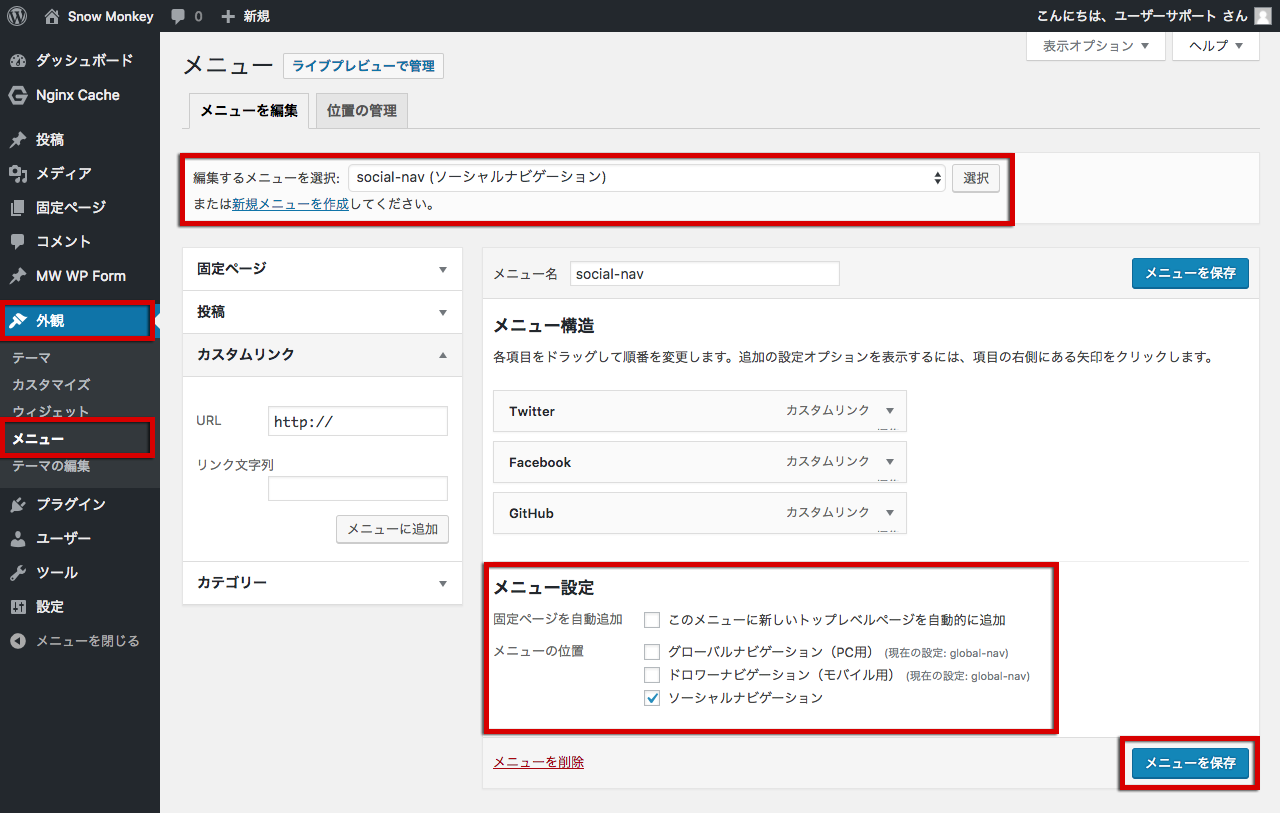Screen dimensions: 1280x813
Task: Click the URL input field
Action: pyautogui.click(x=358, y=421)
